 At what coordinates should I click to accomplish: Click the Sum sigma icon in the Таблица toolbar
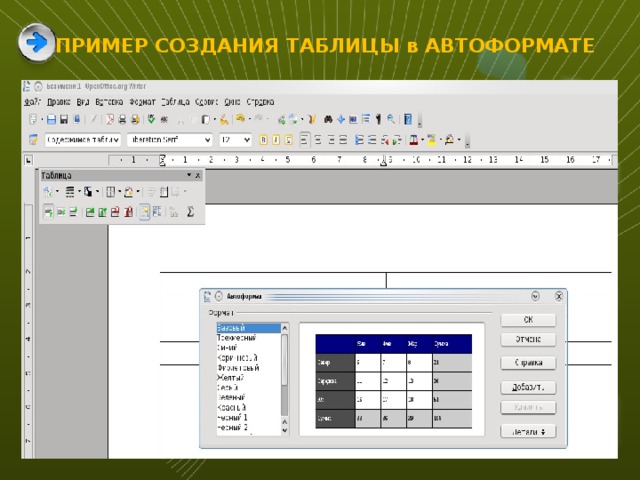[190, 212]
